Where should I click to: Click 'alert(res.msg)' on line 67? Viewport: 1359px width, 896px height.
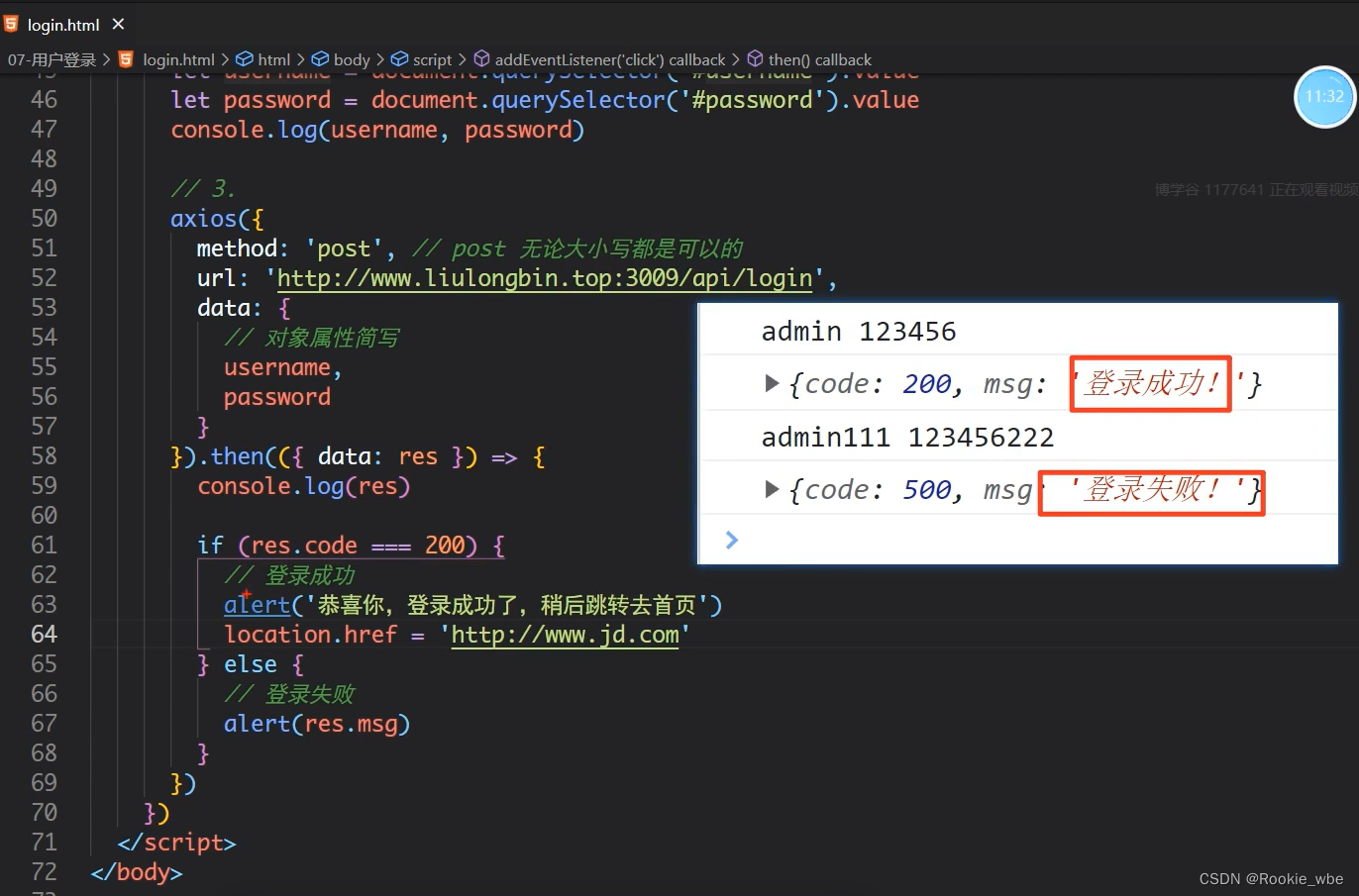[317, 724]
